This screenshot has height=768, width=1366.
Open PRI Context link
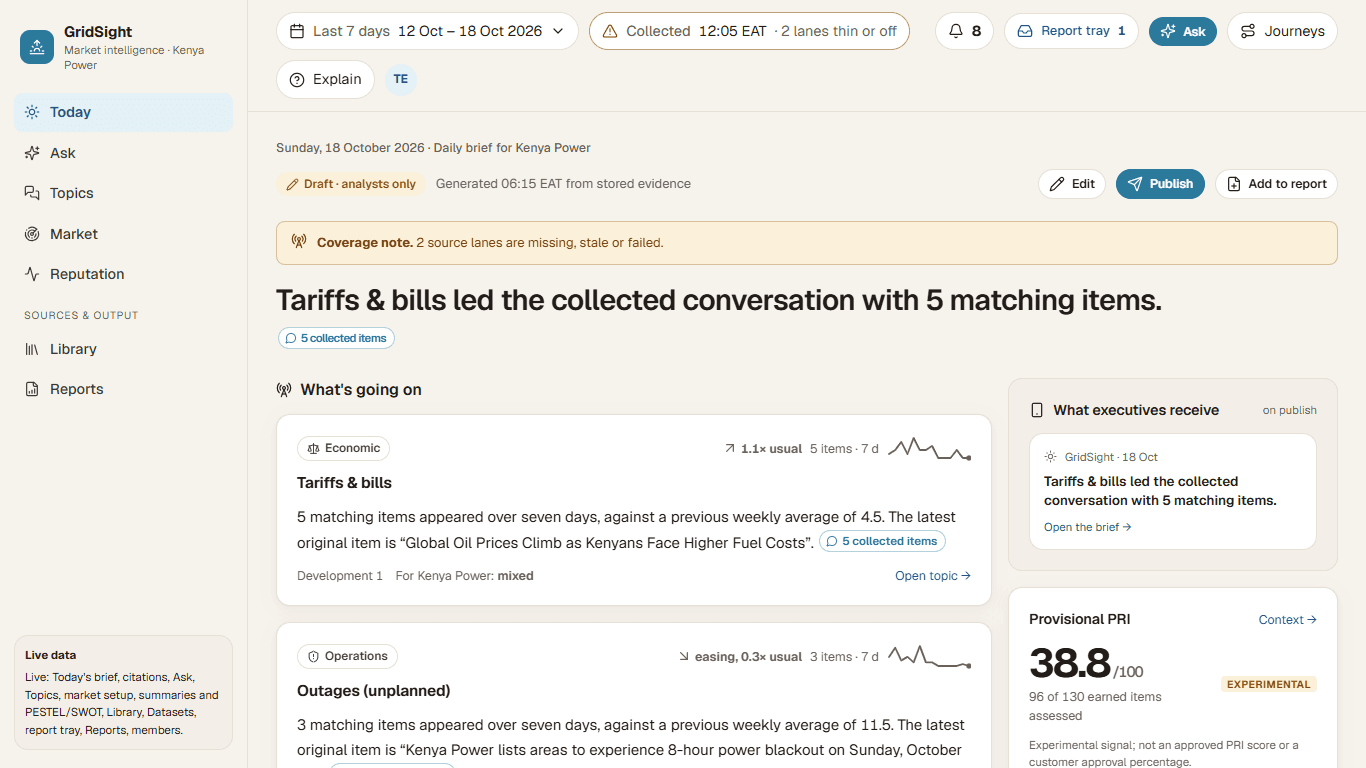pyautogui.click(x=1287, y=620)
